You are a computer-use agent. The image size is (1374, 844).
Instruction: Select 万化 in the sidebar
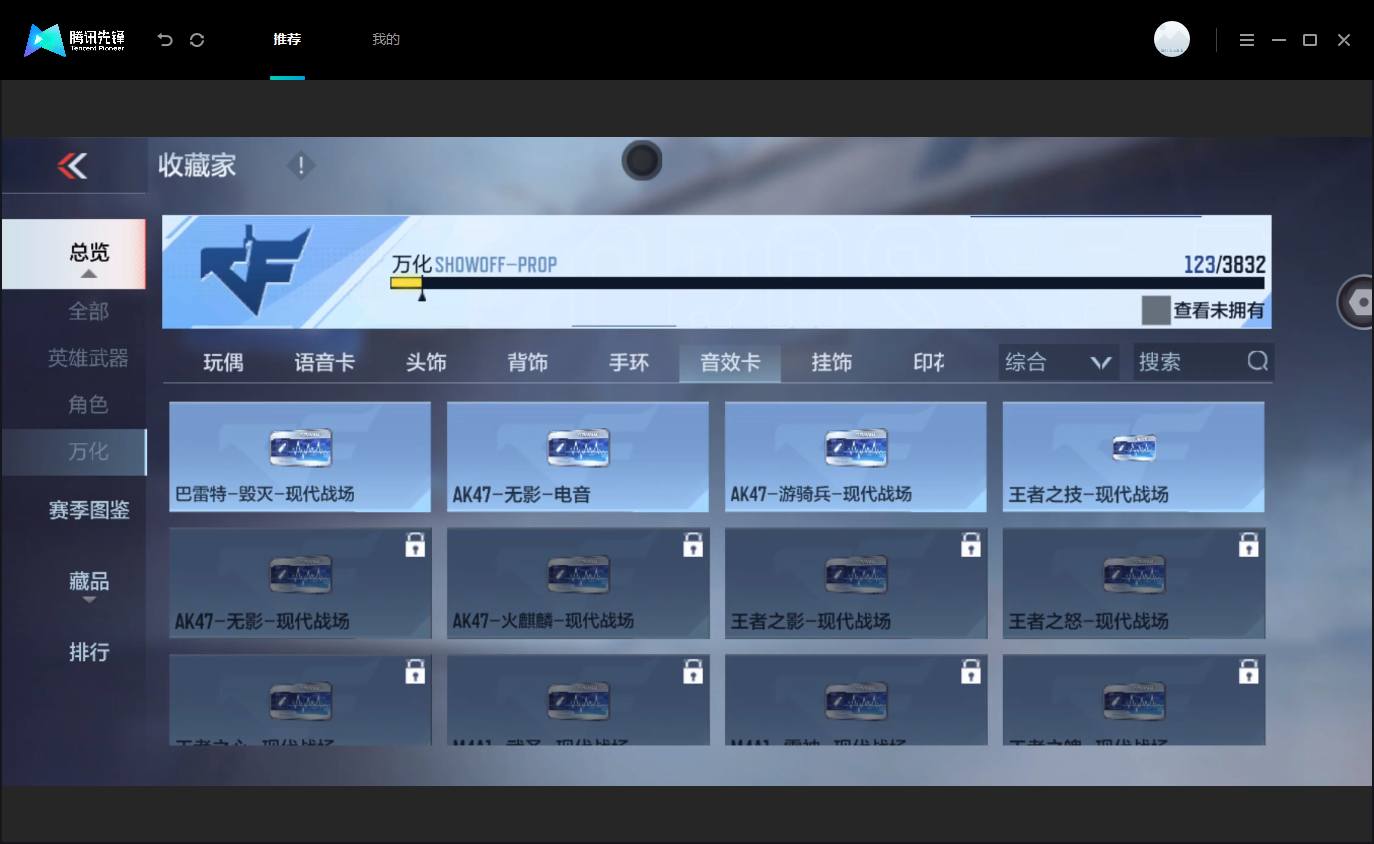(74, 452)
